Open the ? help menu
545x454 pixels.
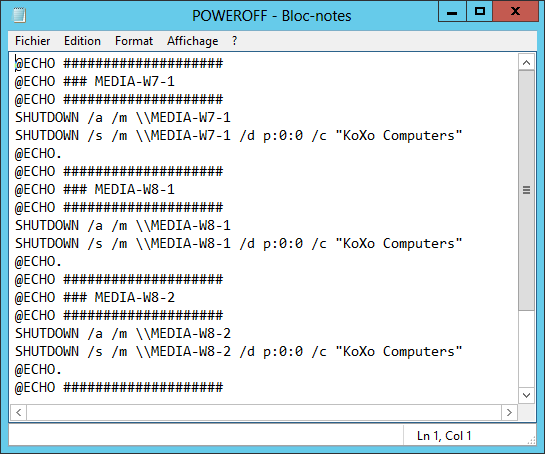[x=235, y=41]
